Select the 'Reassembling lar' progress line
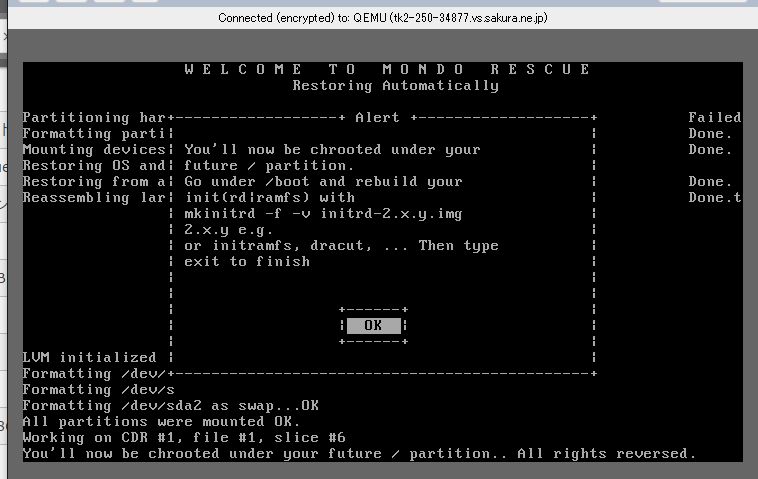758x479 pixels. [94, 197]
